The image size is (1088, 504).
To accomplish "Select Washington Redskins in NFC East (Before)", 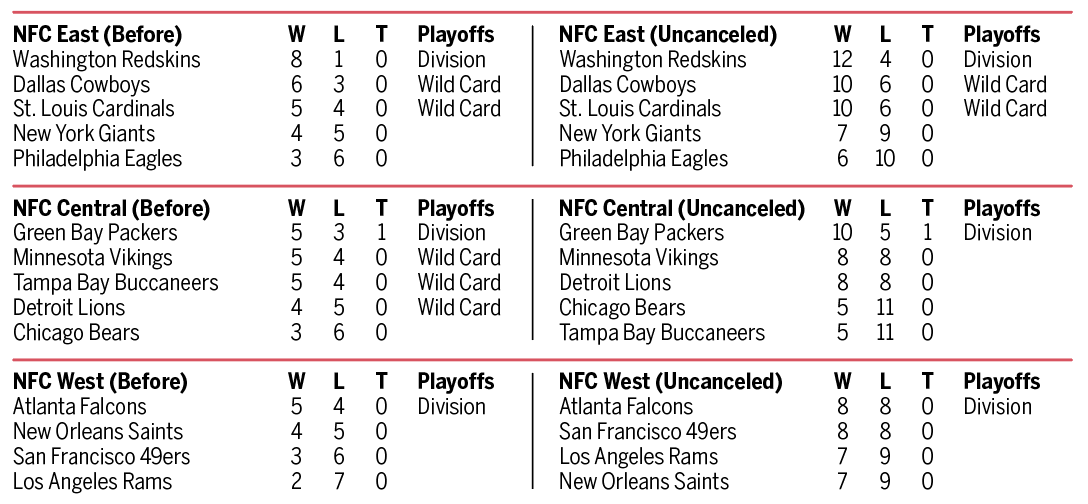I will click(x=106, y=59).
